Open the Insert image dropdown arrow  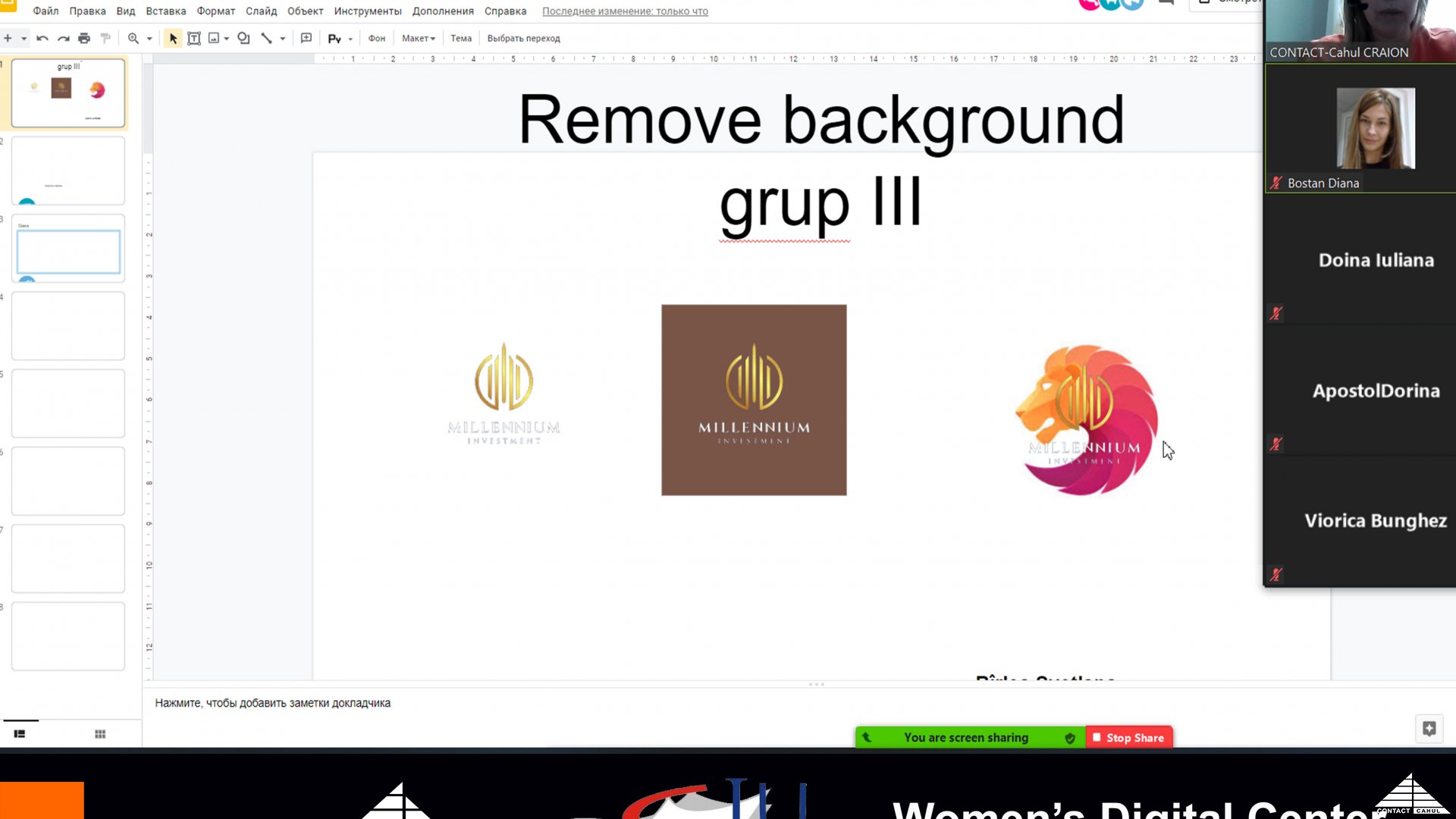point(227,38)
